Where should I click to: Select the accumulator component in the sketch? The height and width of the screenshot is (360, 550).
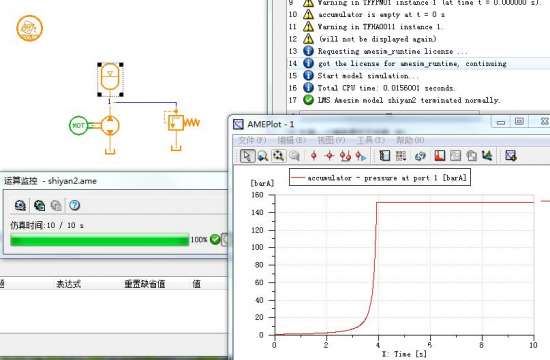pos(110,79)
